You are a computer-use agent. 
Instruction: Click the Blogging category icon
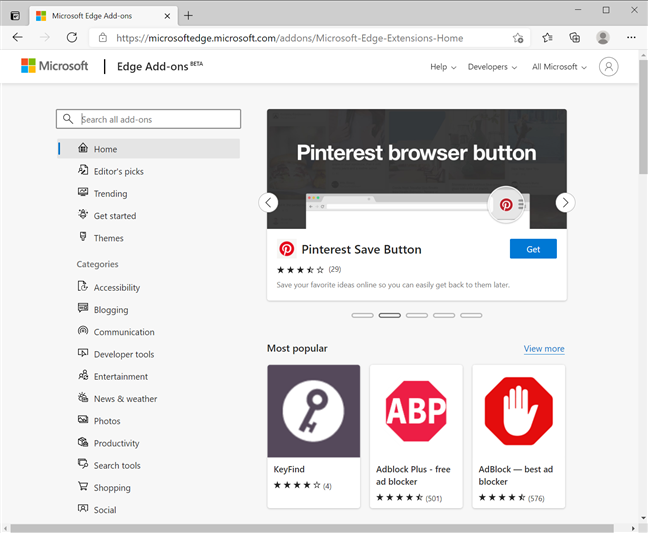pos(83,308)
